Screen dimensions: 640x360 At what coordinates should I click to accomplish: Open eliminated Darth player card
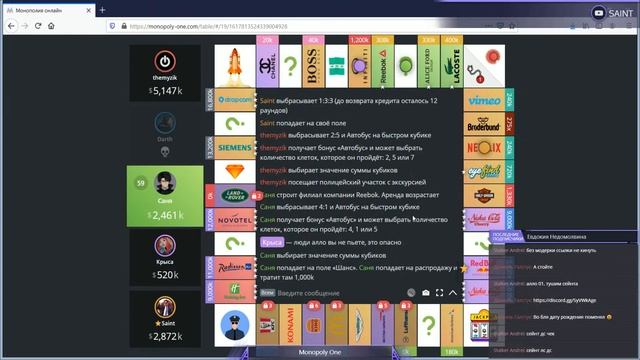pyautogui.click(x=165, y=135)
